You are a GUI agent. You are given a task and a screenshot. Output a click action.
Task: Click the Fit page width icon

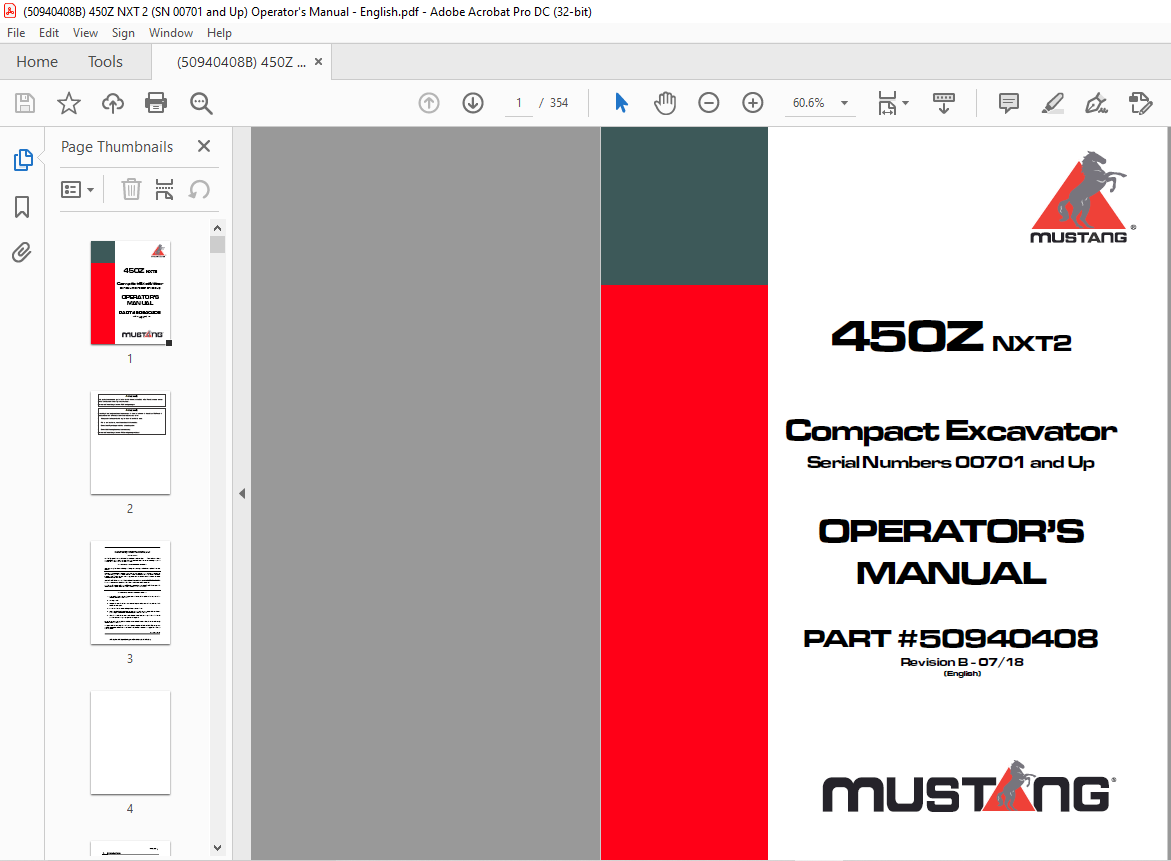click(x=886, y=103)
